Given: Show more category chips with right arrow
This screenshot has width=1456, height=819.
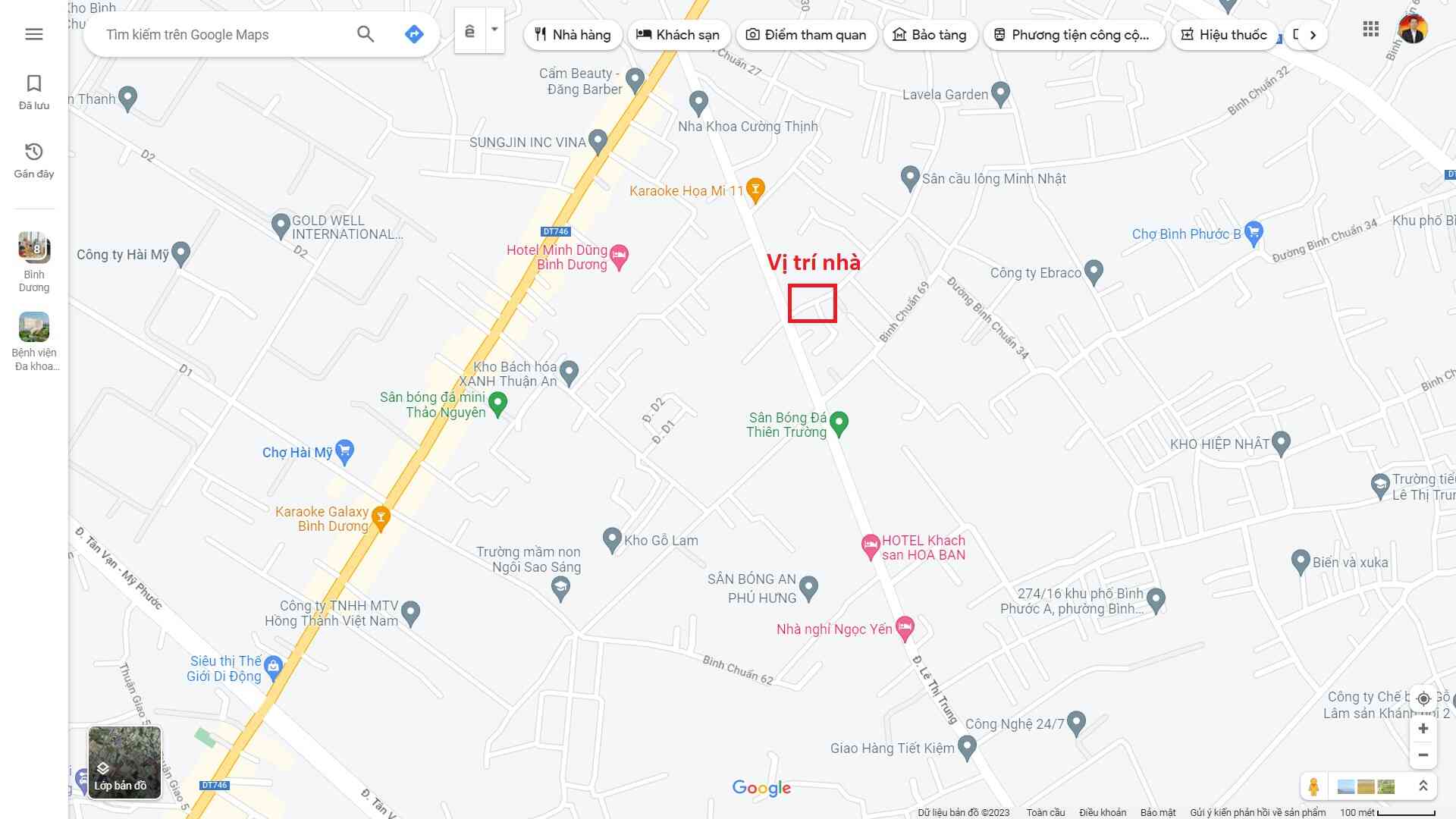Looking at the screenshot, I should pos(1313,35).
